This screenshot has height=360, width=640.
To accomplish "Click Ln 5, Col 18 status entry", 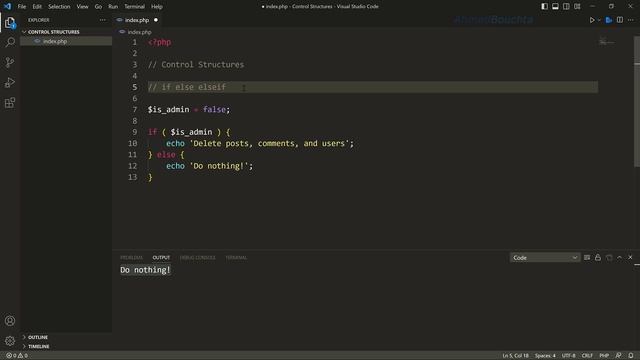I will 515,356.
